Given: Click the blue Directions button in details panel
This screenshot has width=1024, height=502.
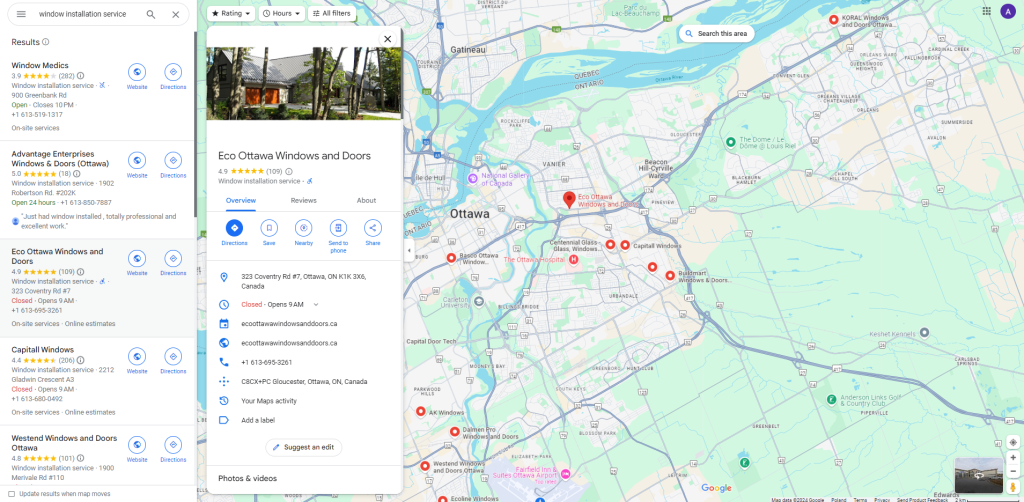Looking at the screenshot, I should 234,228.
